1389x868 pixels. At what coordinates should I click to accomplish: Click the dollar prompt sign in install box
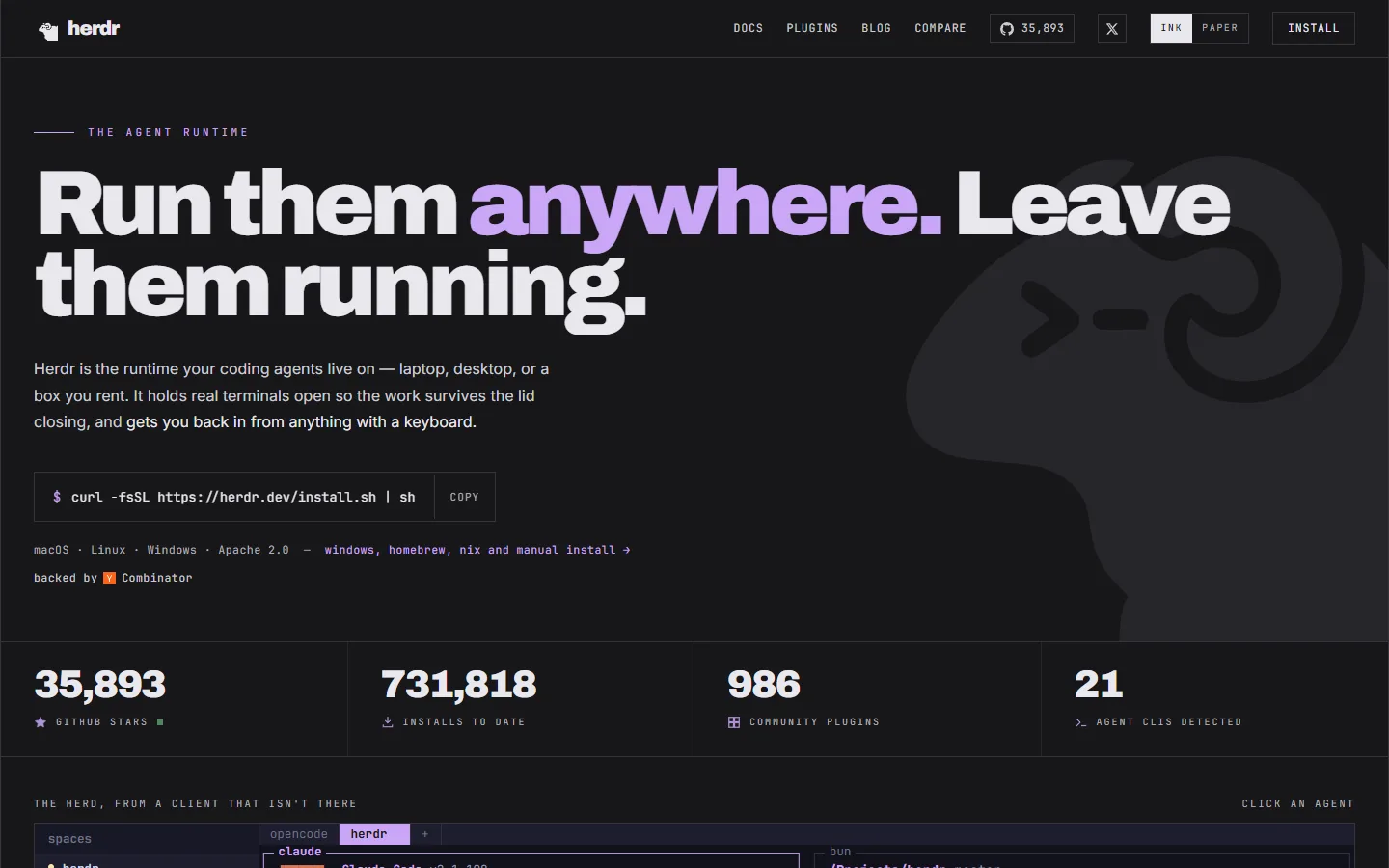(x=57, y=498)
